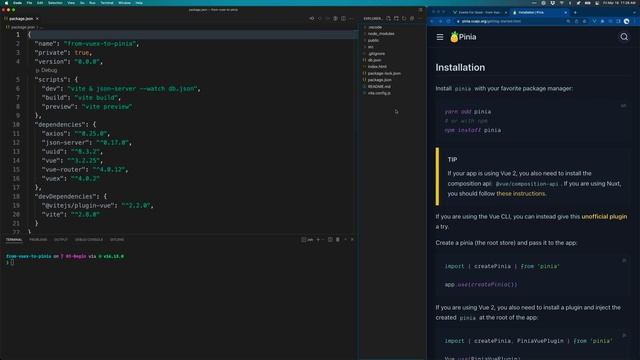Click the New File icon in Explorer
The width and height of the screenshot is (640, 360).
388,18
